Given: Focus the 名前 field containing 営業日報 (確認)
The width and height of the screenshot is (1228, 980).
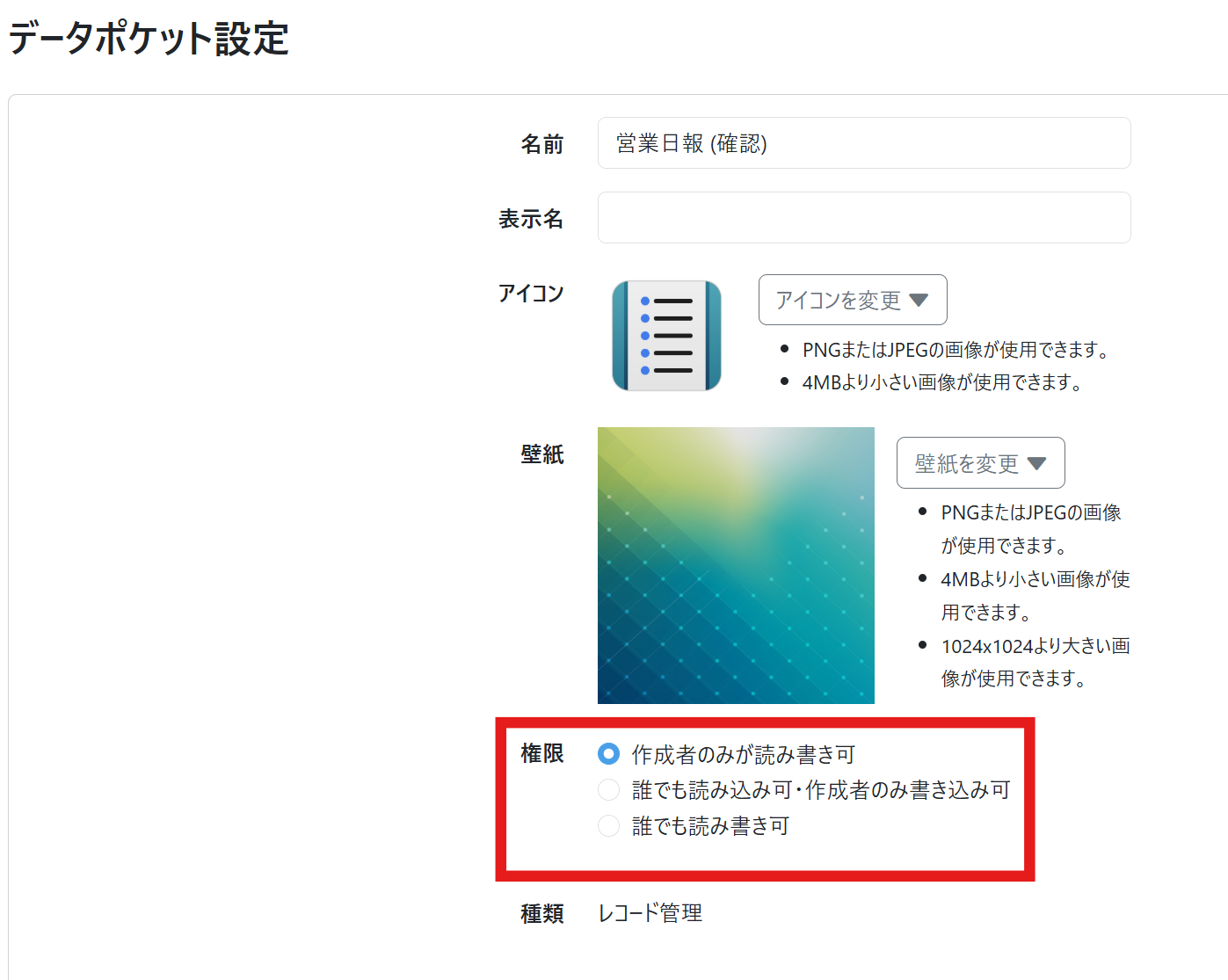Looking at the screenshot, I should (x=863, y=143).
